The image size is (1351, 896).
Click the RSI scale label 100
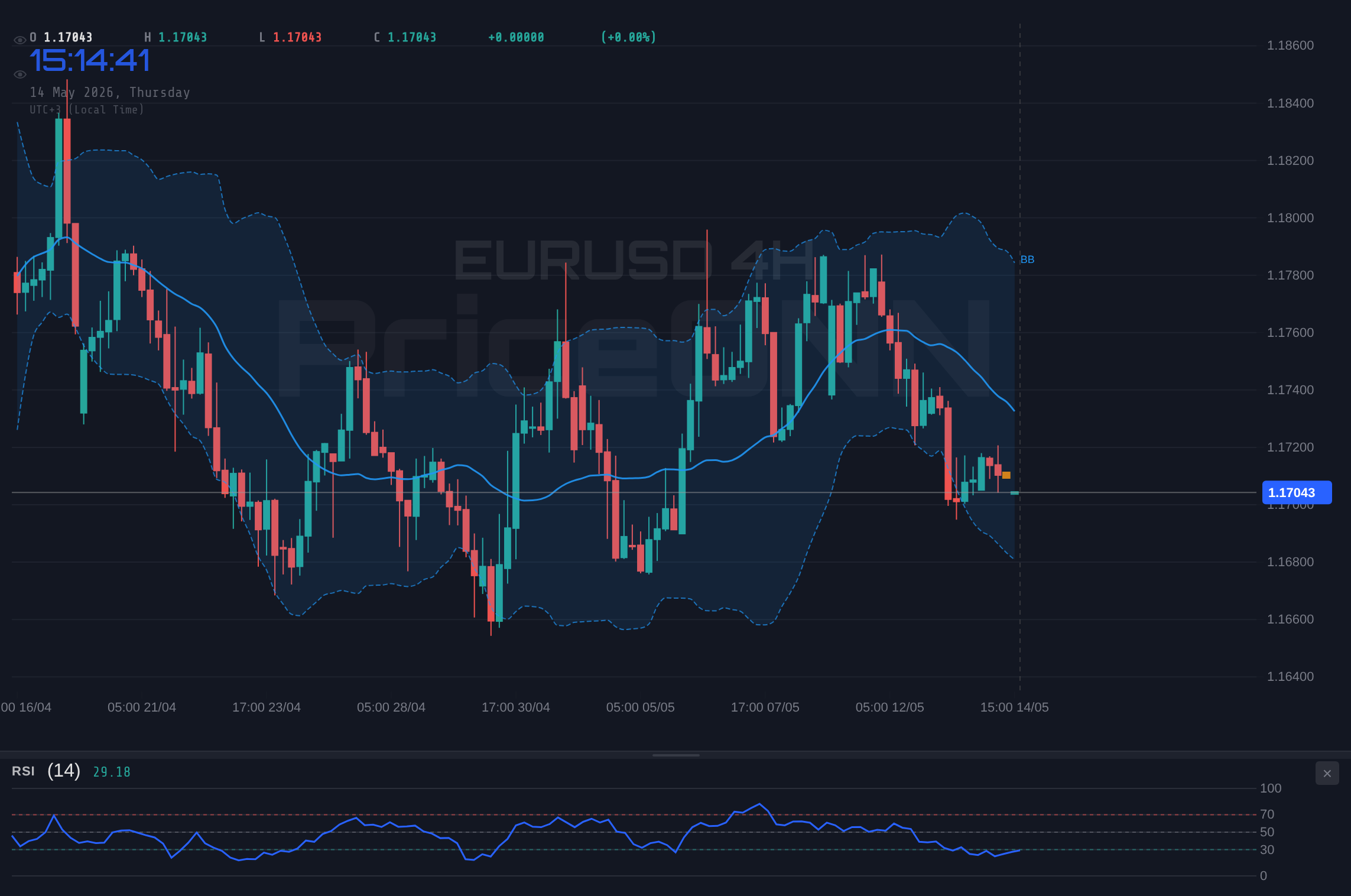1271,788
